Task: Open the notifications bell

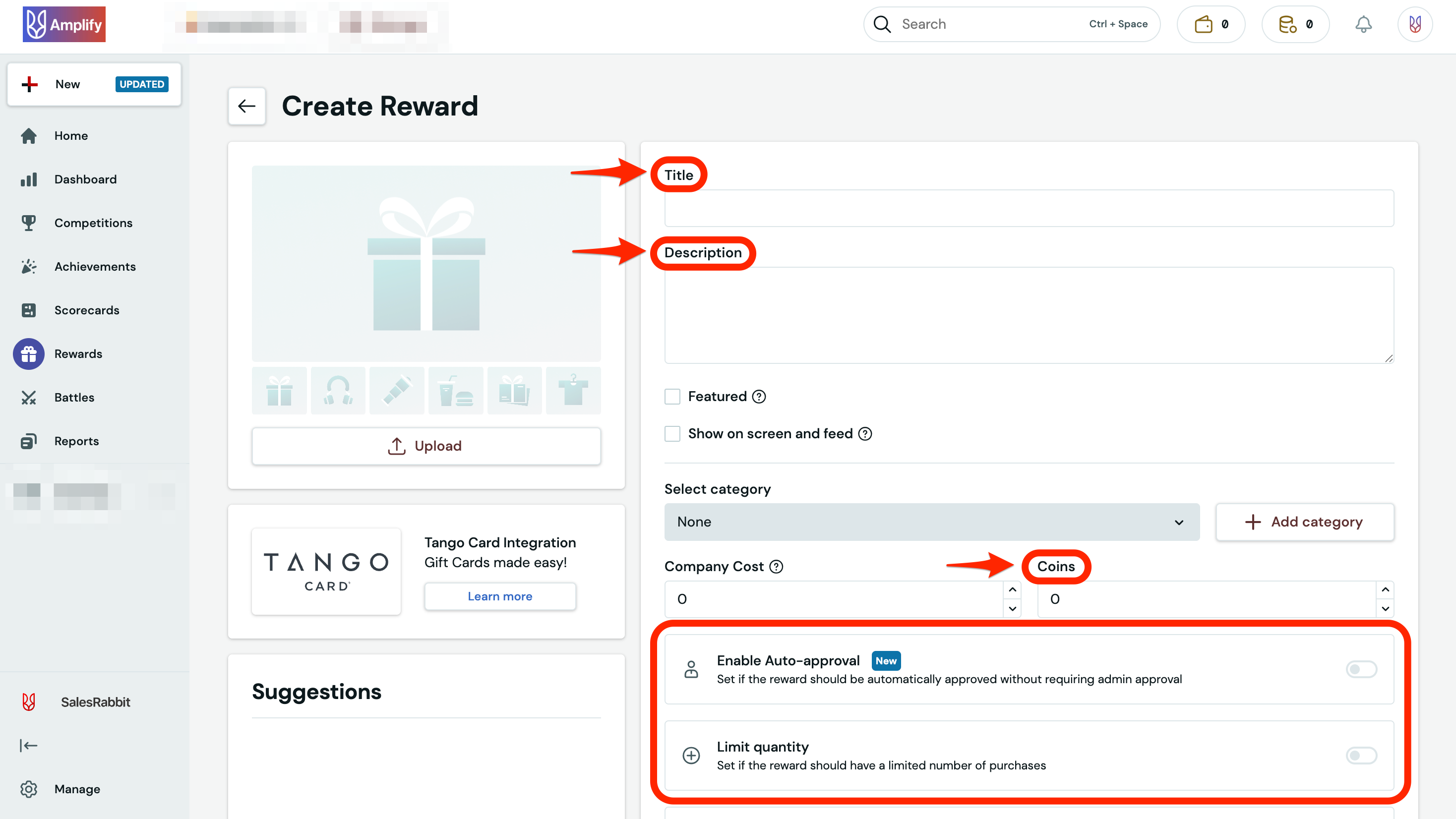Action: pyautogui.click(x=1364, y=24)
